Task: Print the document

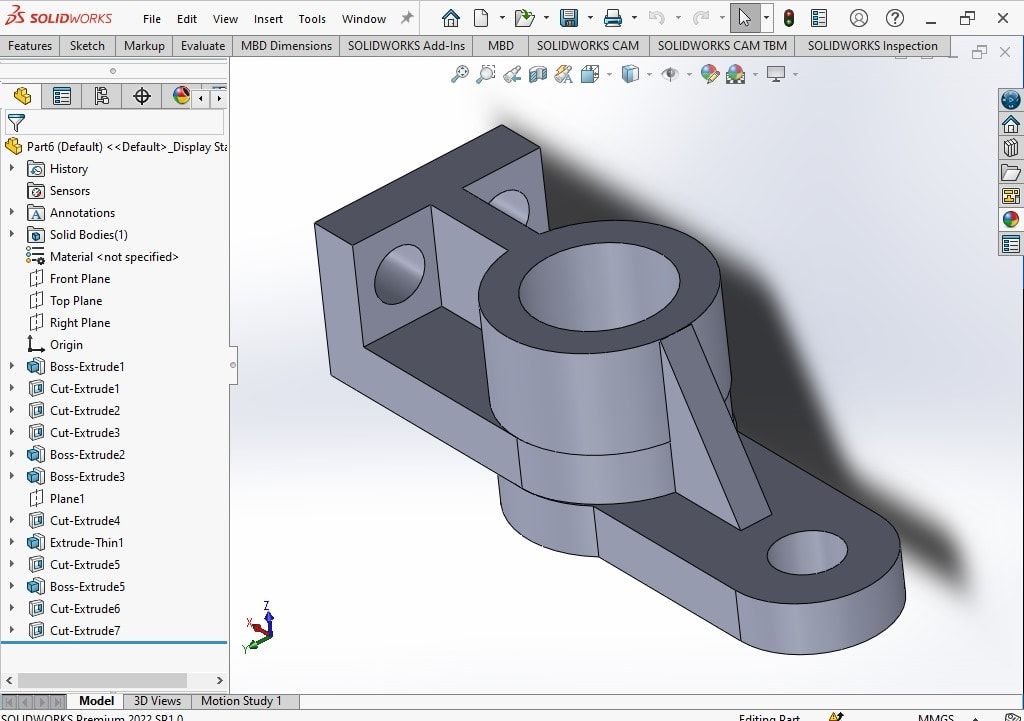Action: (x=613, y=18)
